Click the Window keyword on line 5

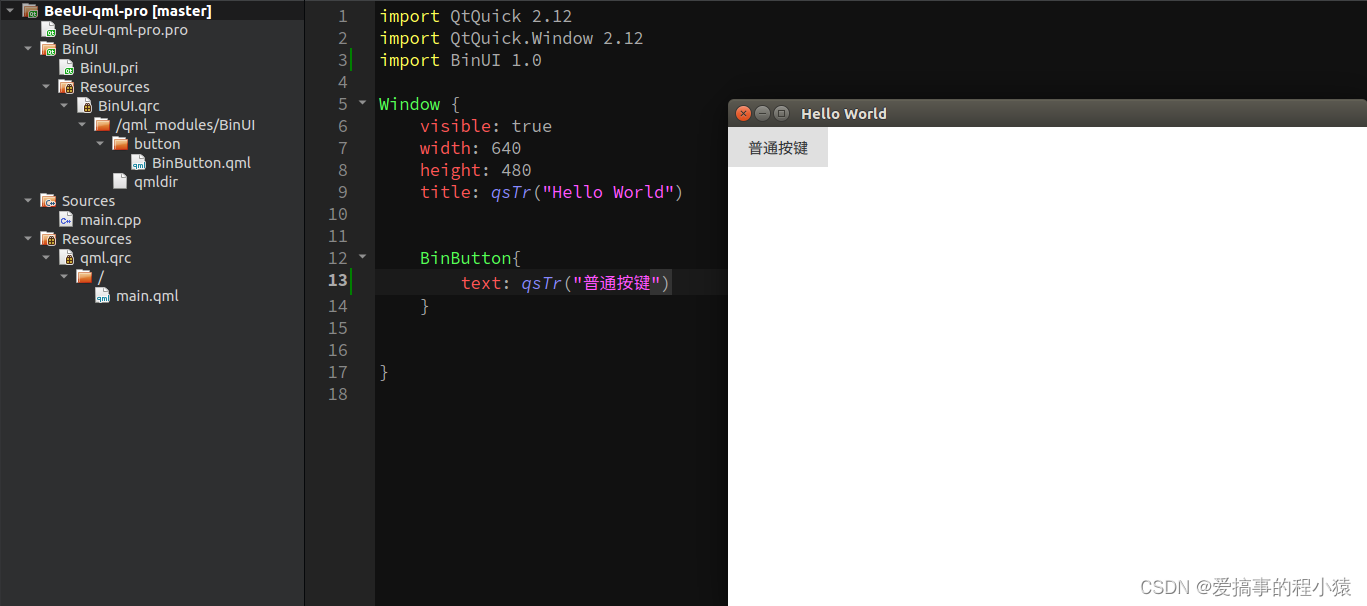(x=409, y=104)
